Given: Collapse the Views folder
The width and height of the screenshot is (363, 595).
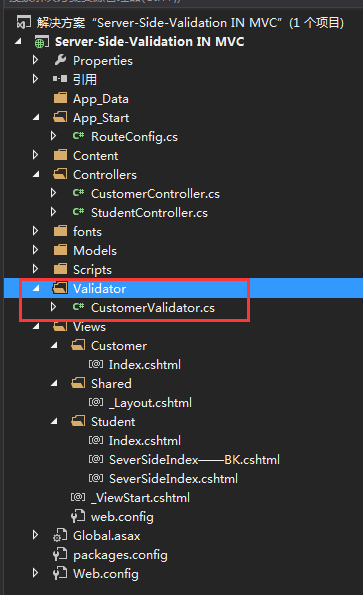Looking at the screenshot, I should coord(36,327).
